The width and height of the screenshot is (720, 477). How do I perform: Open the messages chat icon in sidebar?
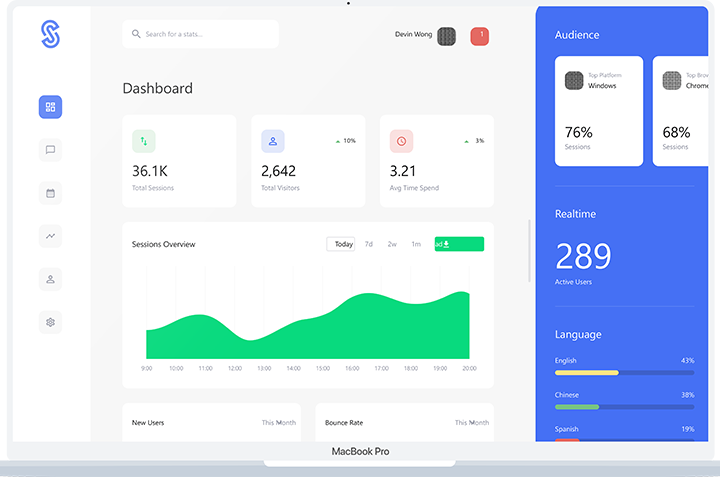pyautogui.click(x=50, y=150)
